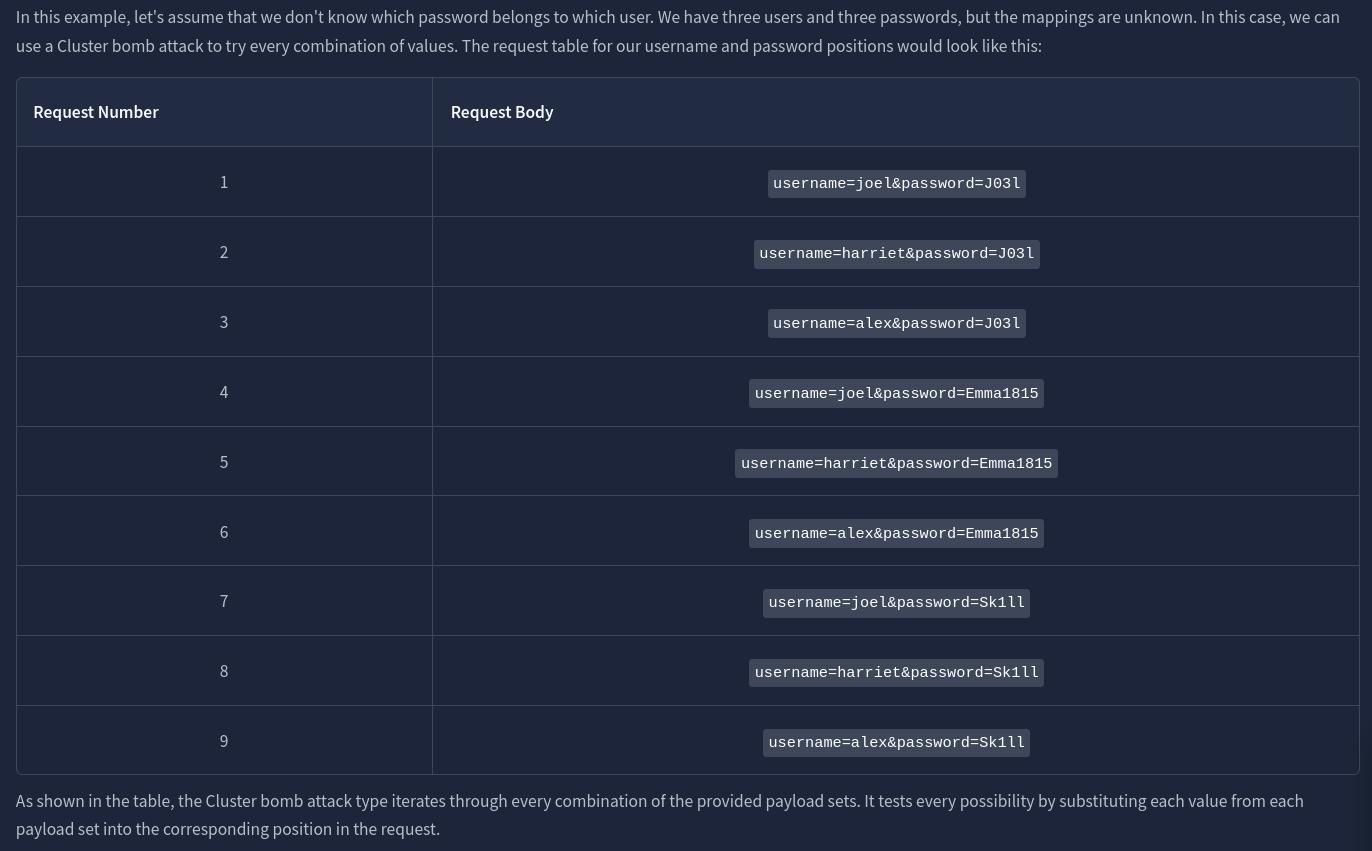Click request number 9 in the last row
The image size is (1372, 851).
click(x=224, y=741)
